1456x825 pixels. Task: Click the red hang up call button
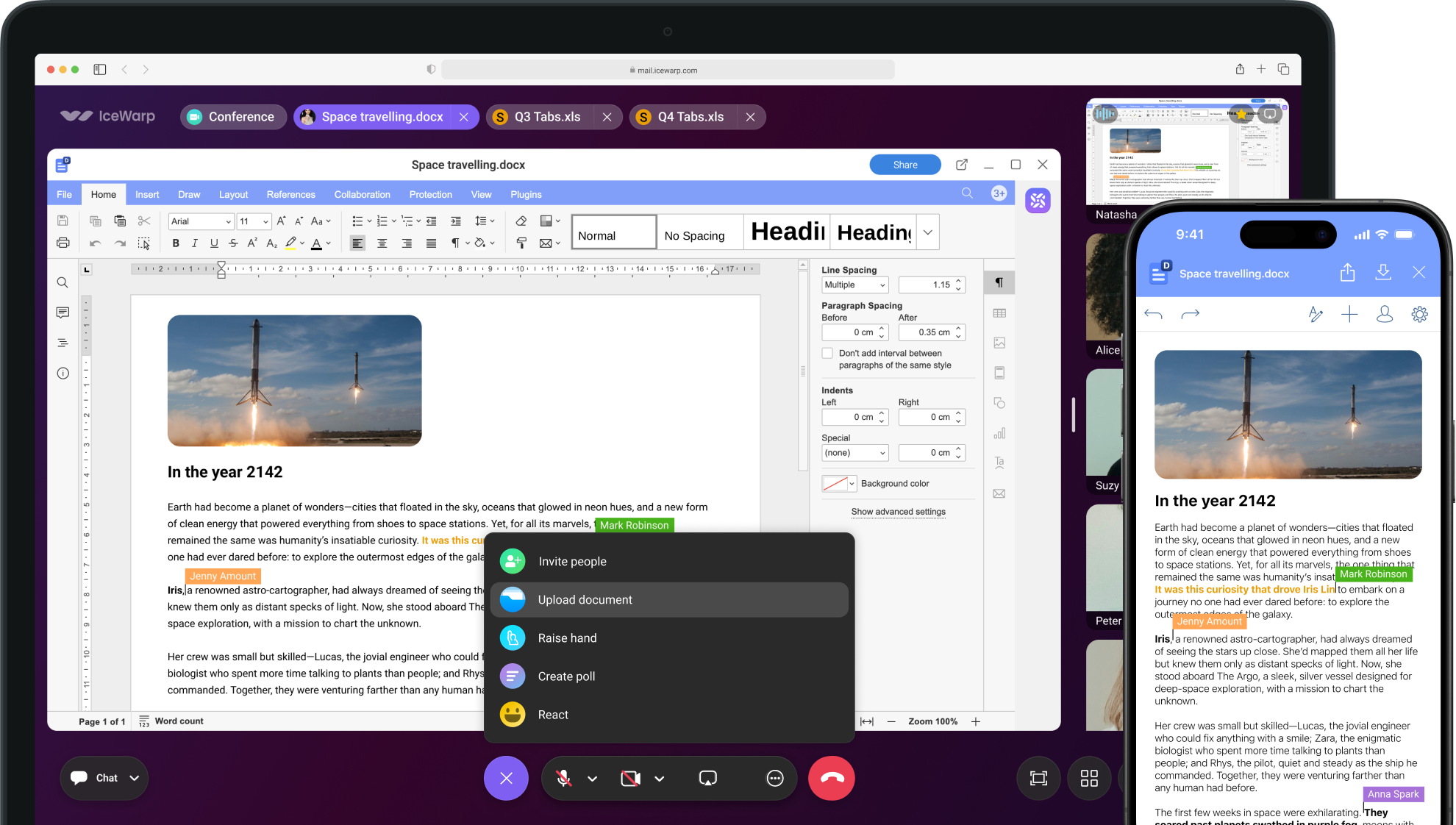coord(831,778)
